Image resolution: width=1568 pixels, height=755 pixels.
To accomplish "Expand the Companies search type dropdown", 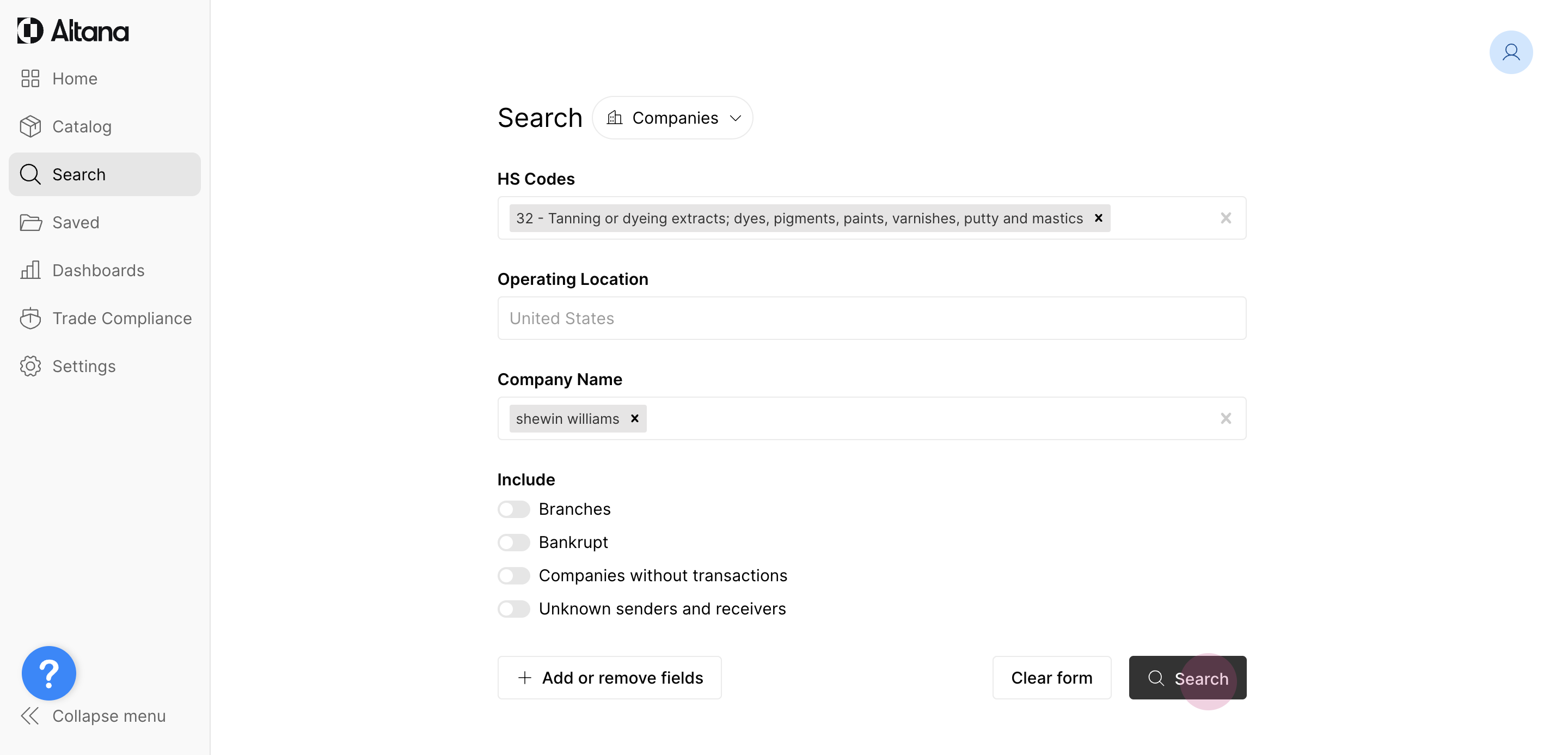I will coord(672,118).
